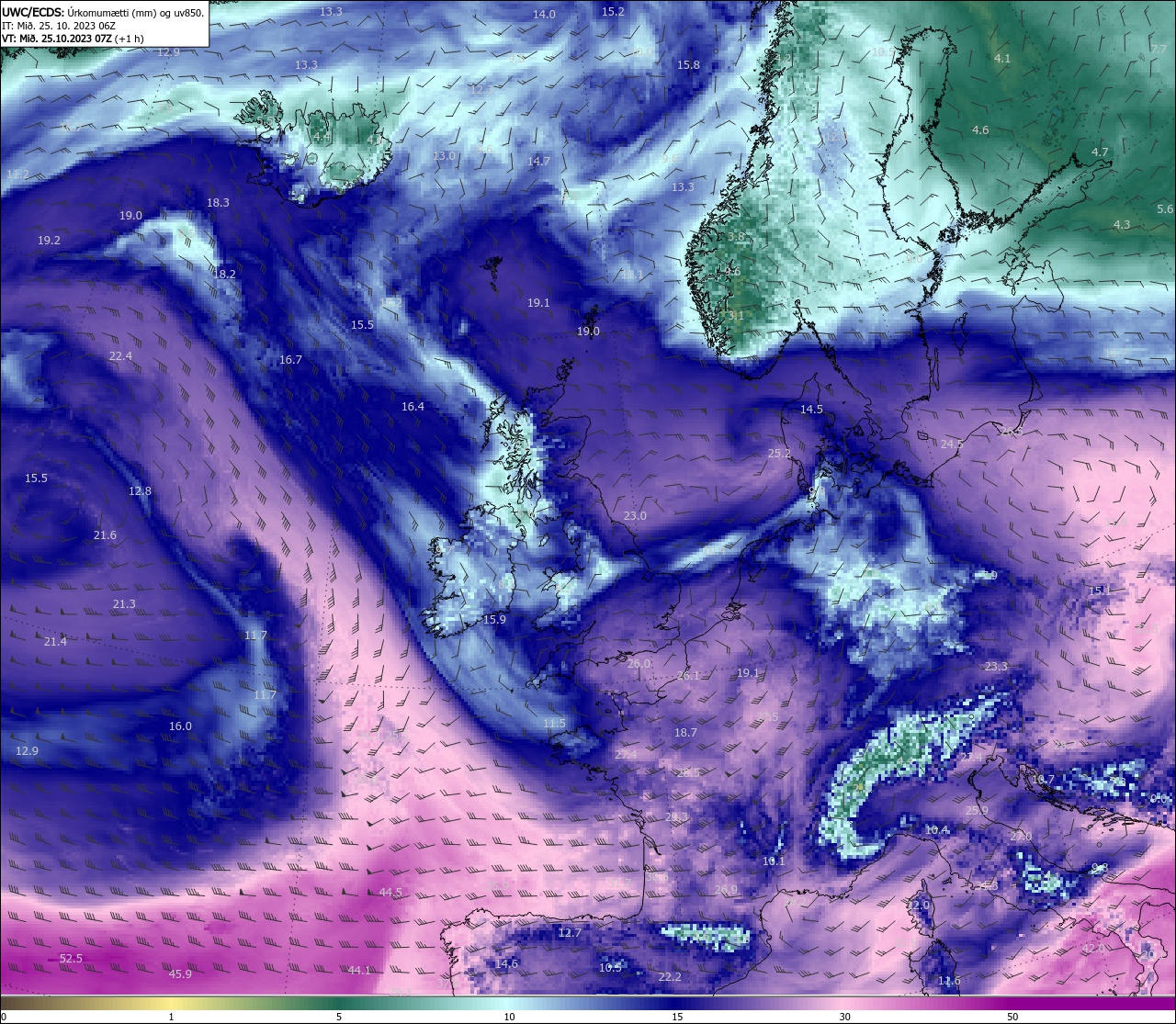Viewport: 1176px width, 1024px height.
Task: Click the 25.2 value label
Action: (779, 453)
